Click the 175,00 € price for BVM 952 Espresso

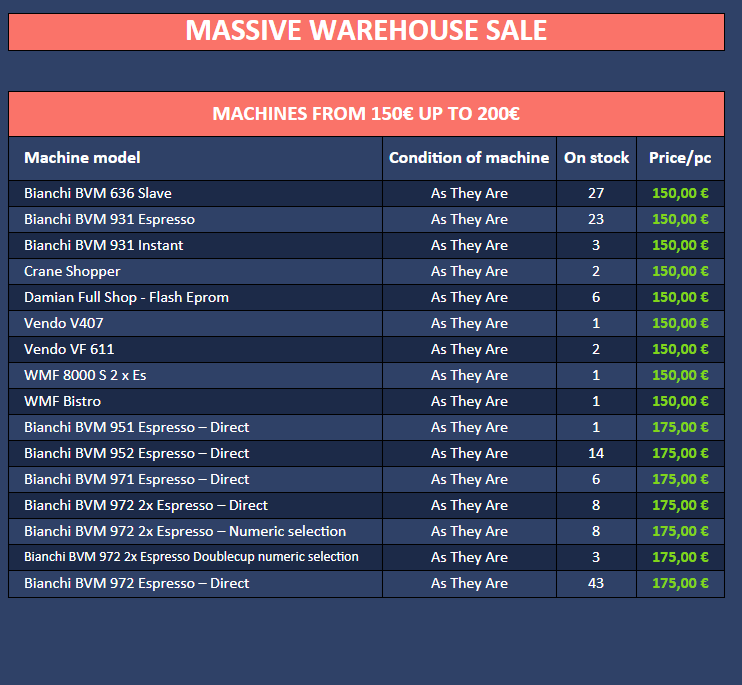(x=680, y=453)
